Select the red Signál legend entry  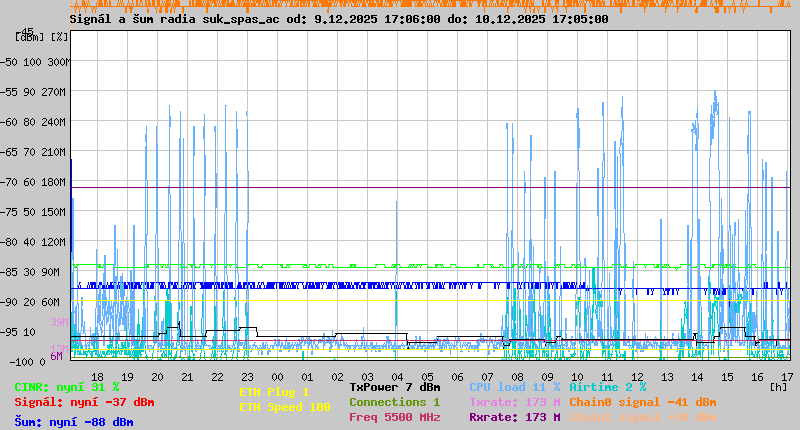(x=84, y=402)
